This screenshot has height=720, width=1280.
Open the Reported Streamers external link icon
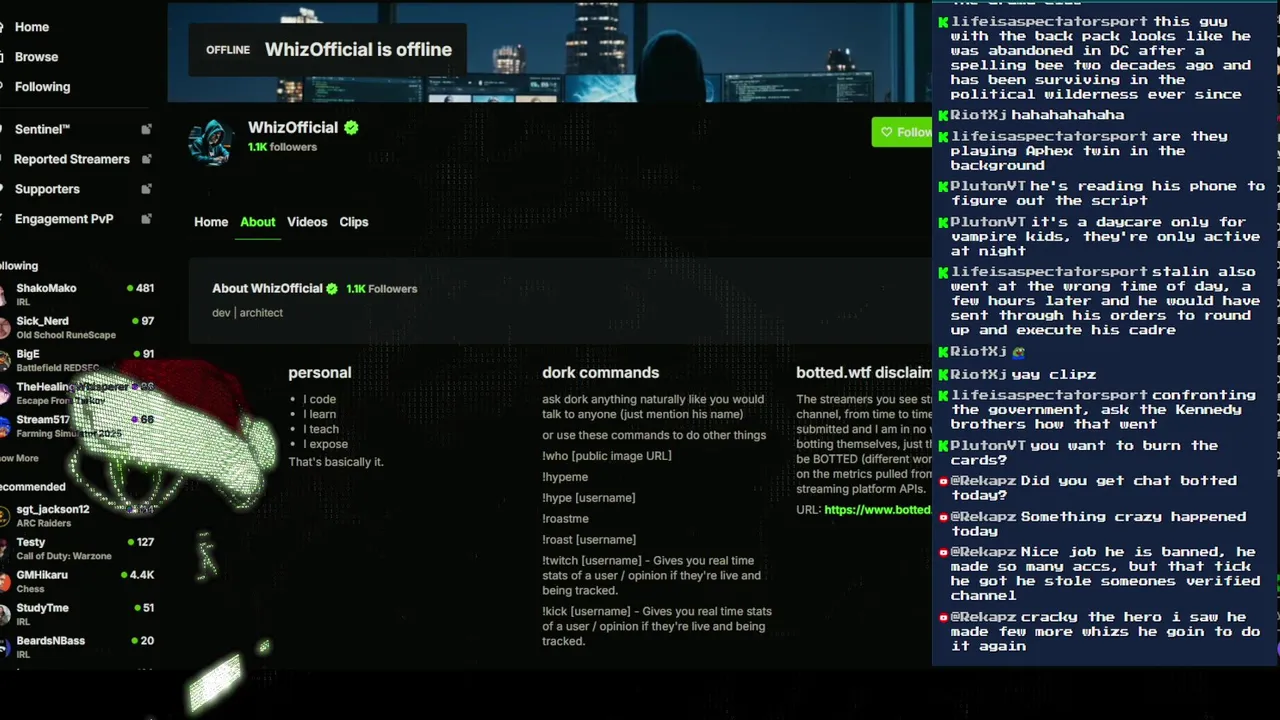click(x=146, y=159)
